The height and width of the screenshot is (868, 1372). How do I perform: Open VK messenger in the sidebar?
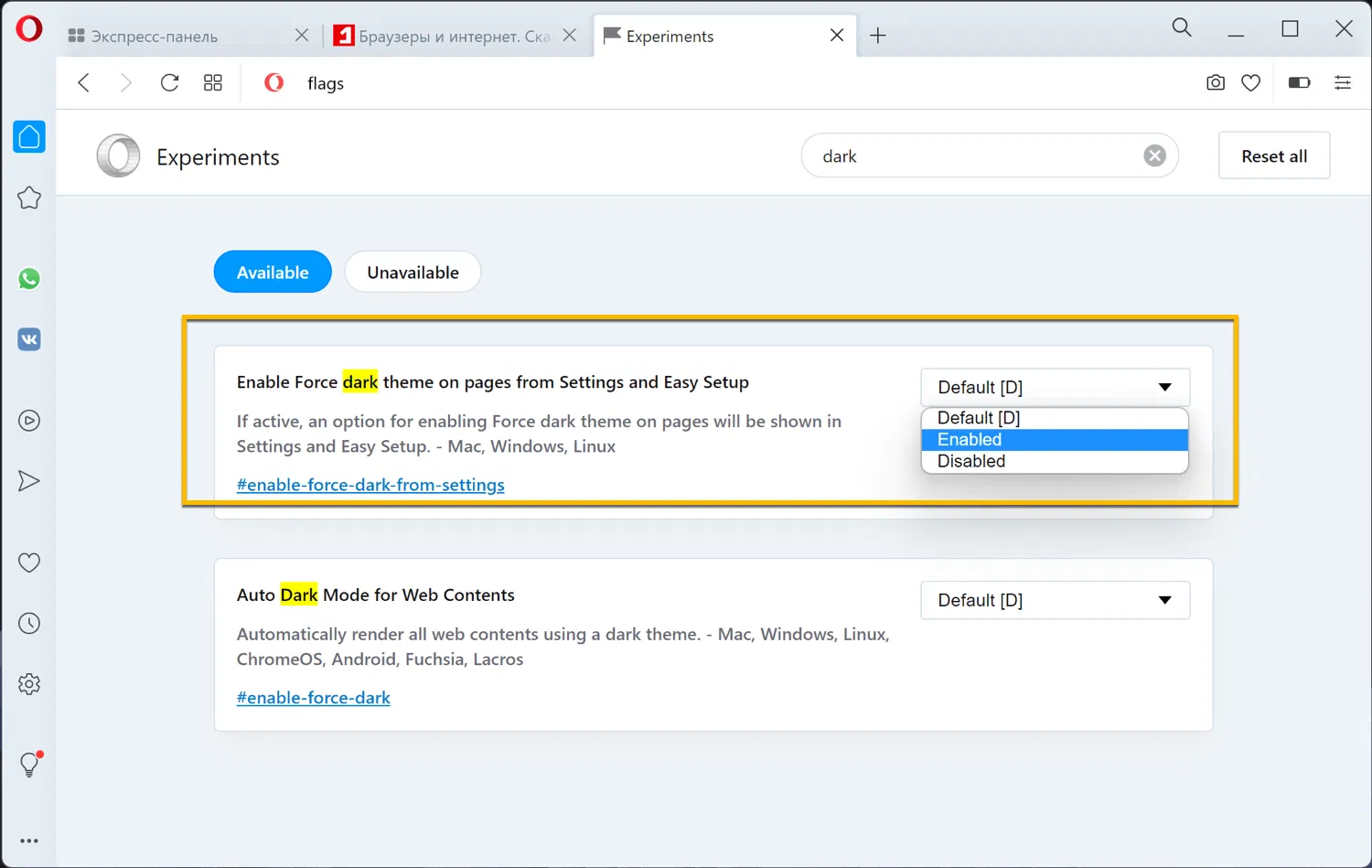click(29, 339)
